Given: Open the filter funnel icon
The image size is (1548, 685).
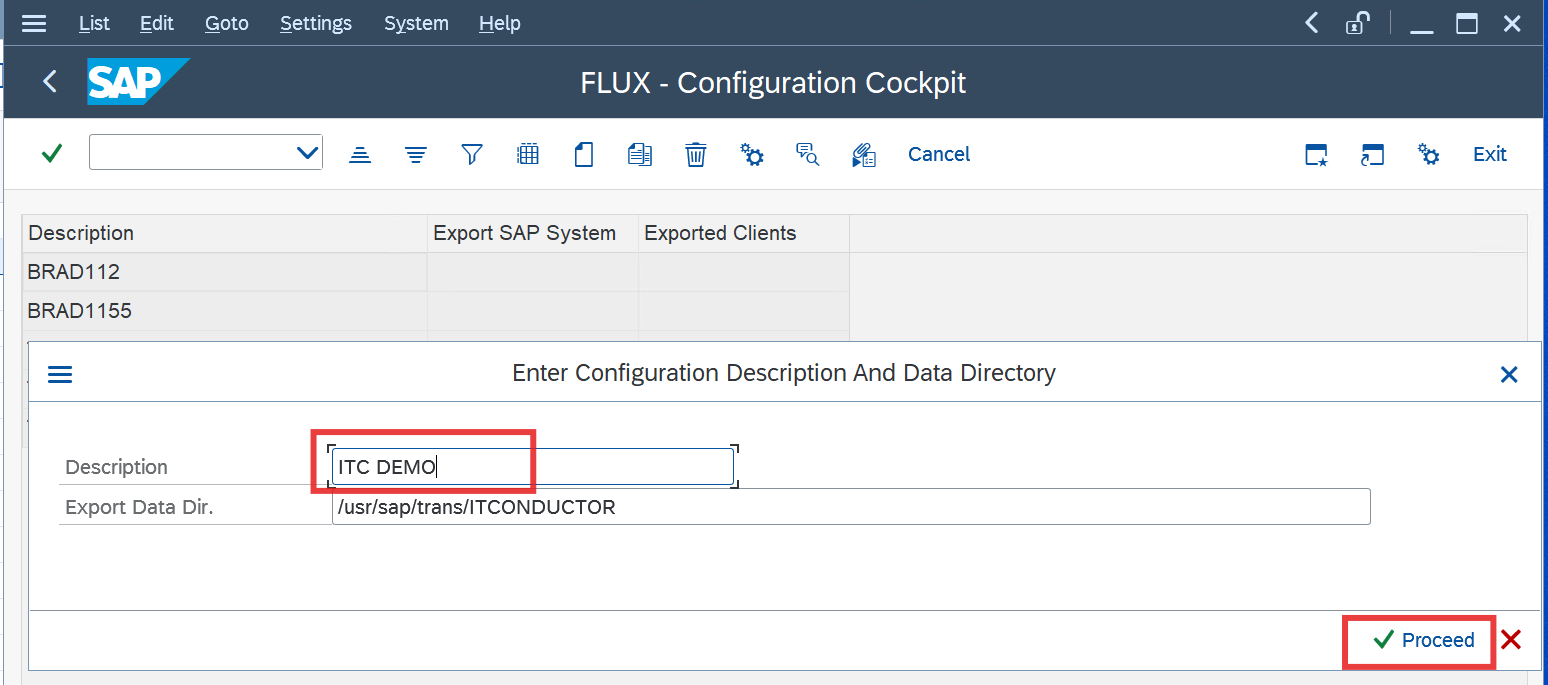Looking at the screenshot, I should point(472,154).
